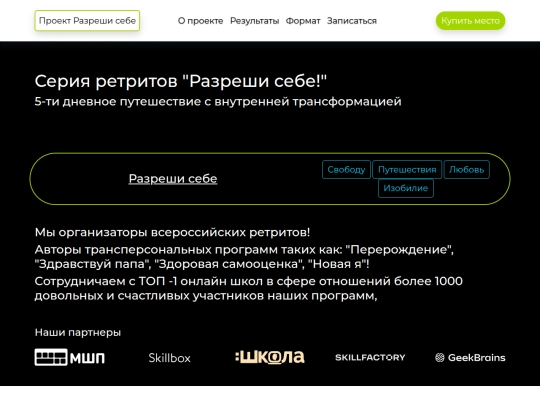Follow the underlined "Разреши себе" link
This screenshot has height=405, width=540.
[x=173, y=178]
